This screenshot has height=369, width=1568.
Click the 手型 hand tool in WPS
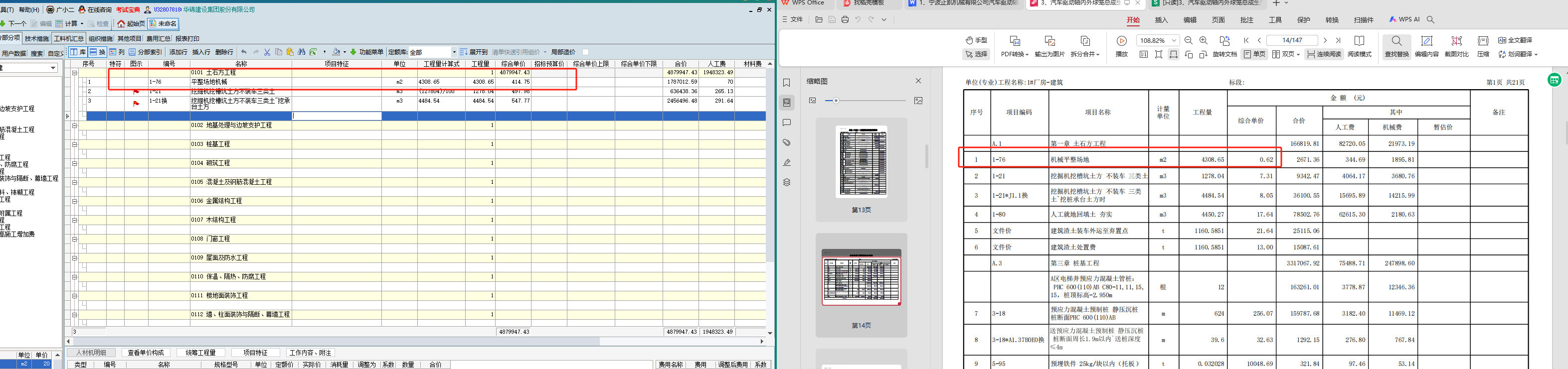[976, 40]
